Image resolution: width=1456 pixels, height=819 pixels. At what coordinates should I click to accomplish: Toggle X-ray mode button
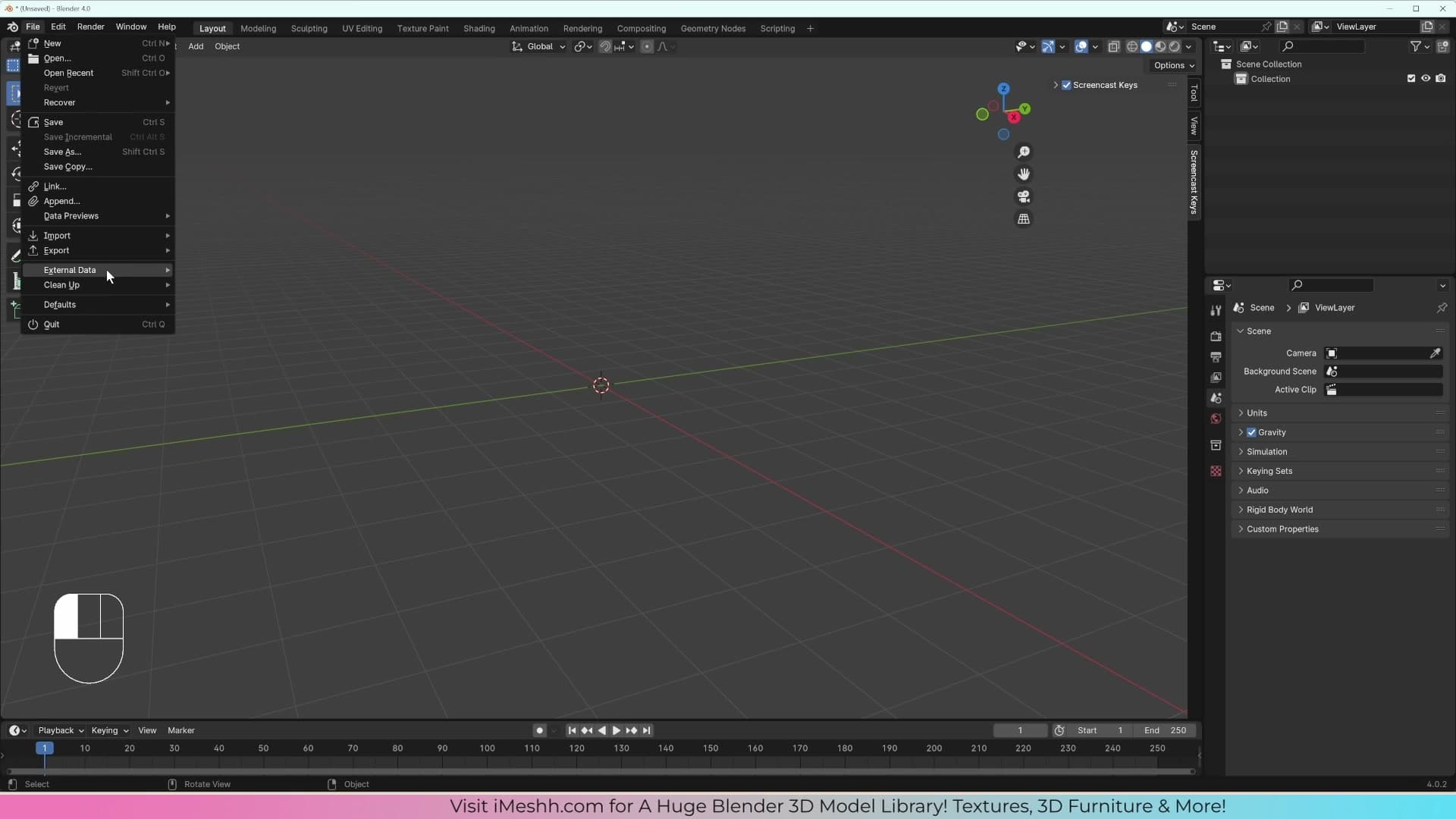pos(1113,46)
